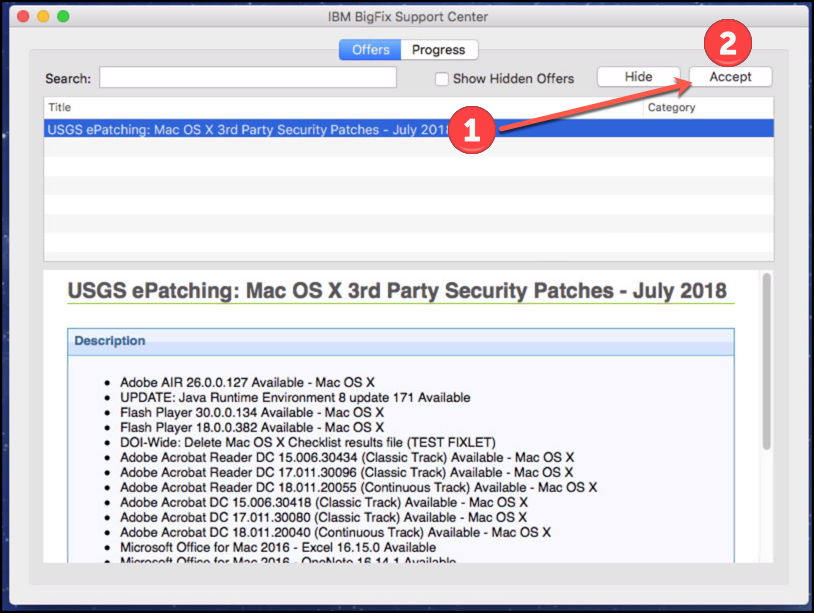This screenshot has height=613, width=814.
Task: Click the Acrobat Reader DC 15.006.30434 line
Action: tap(347, 458)
